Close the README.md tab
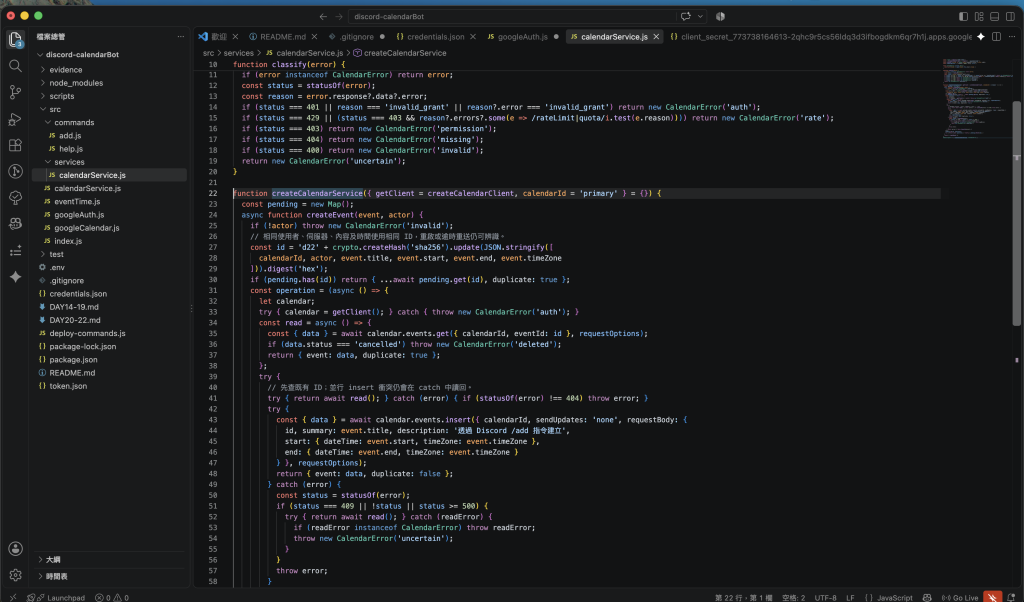 314,37
